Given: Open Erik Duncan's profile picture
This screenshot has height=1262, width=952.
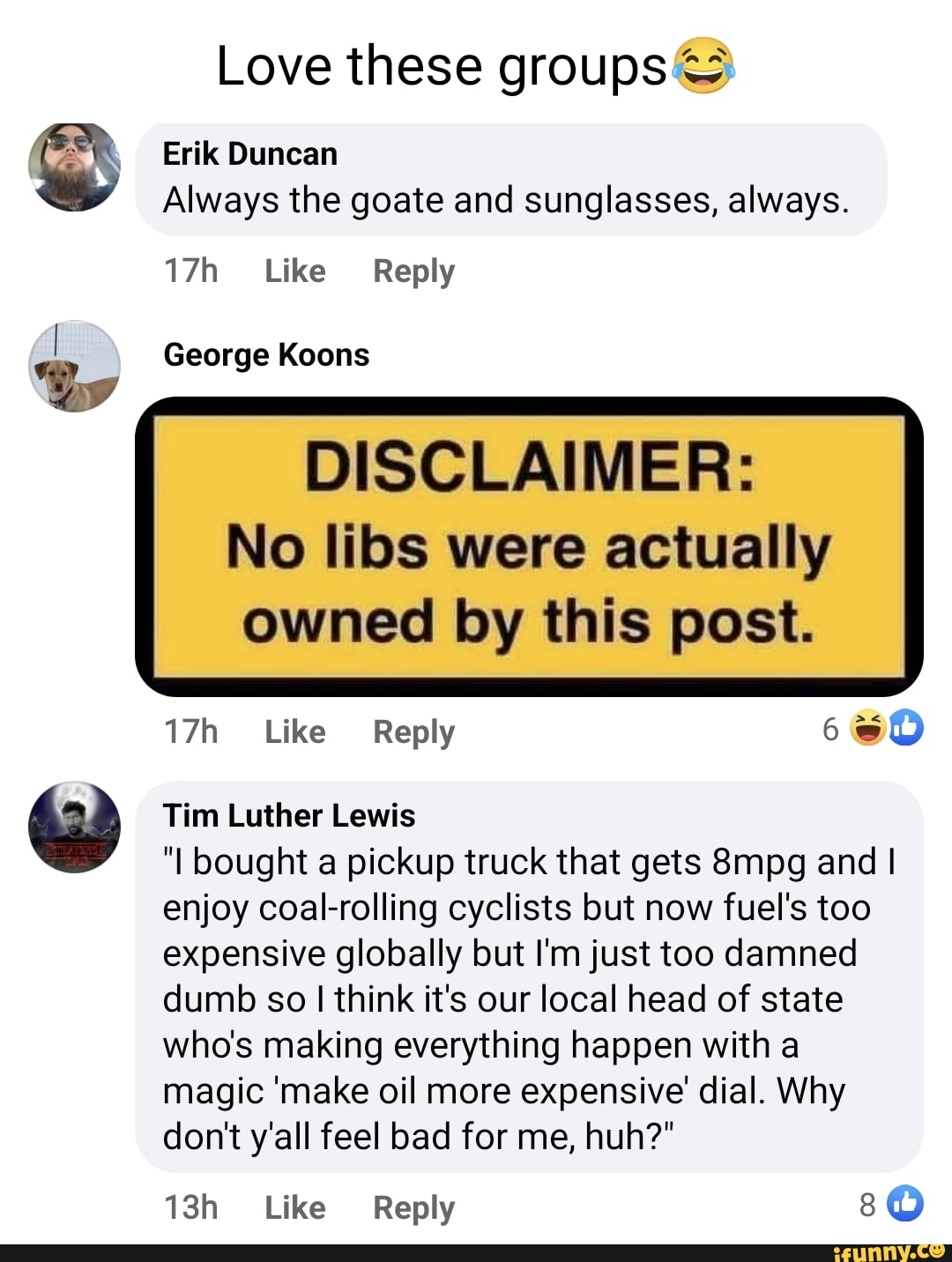Looking at the screenshot, I should (x=74, y=167).
